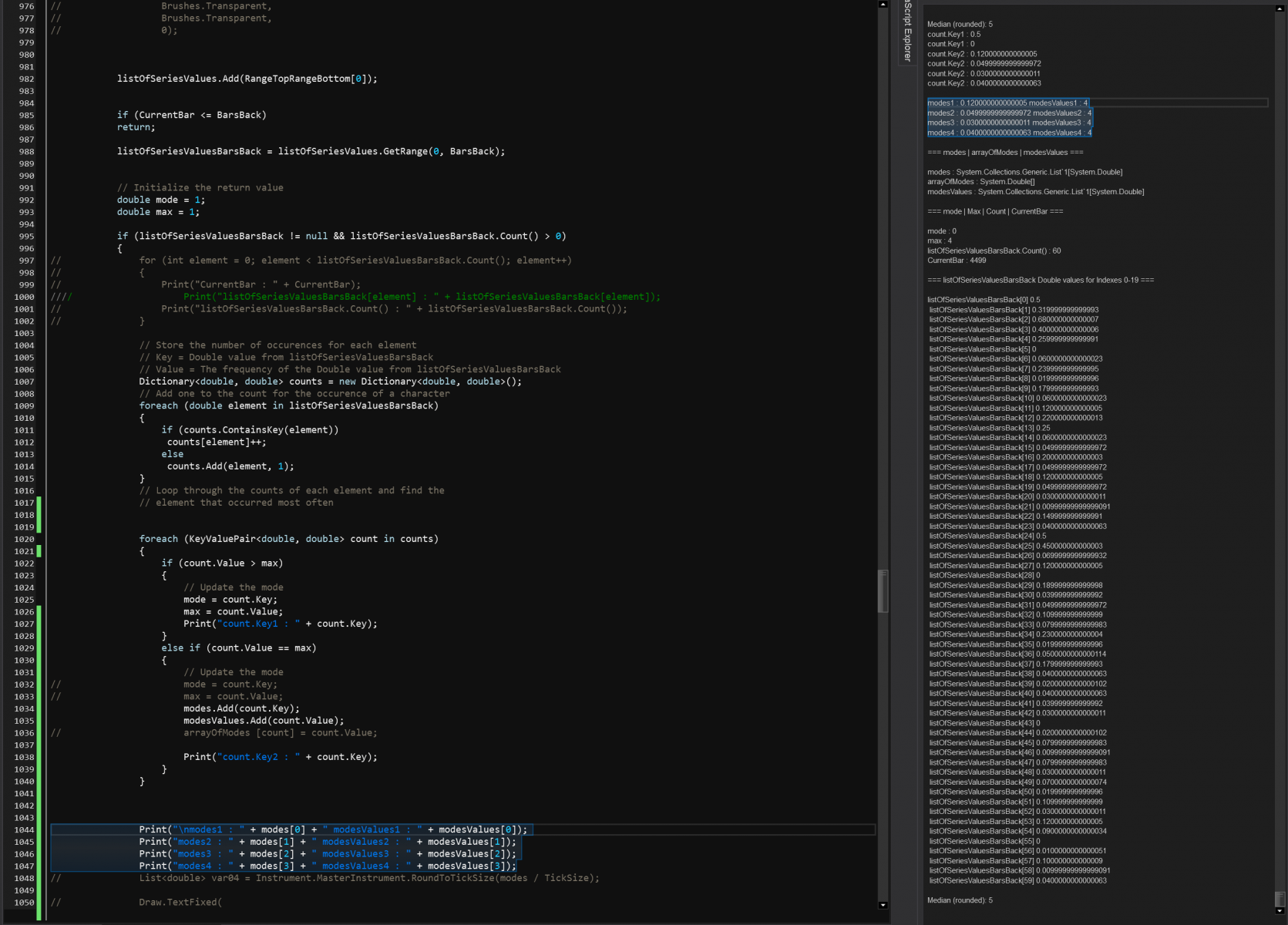The height and width of the screenshot is (925, 1288).
Task: Click the output panel scrollbar down arrow
Action: [x=1280, y=911]
